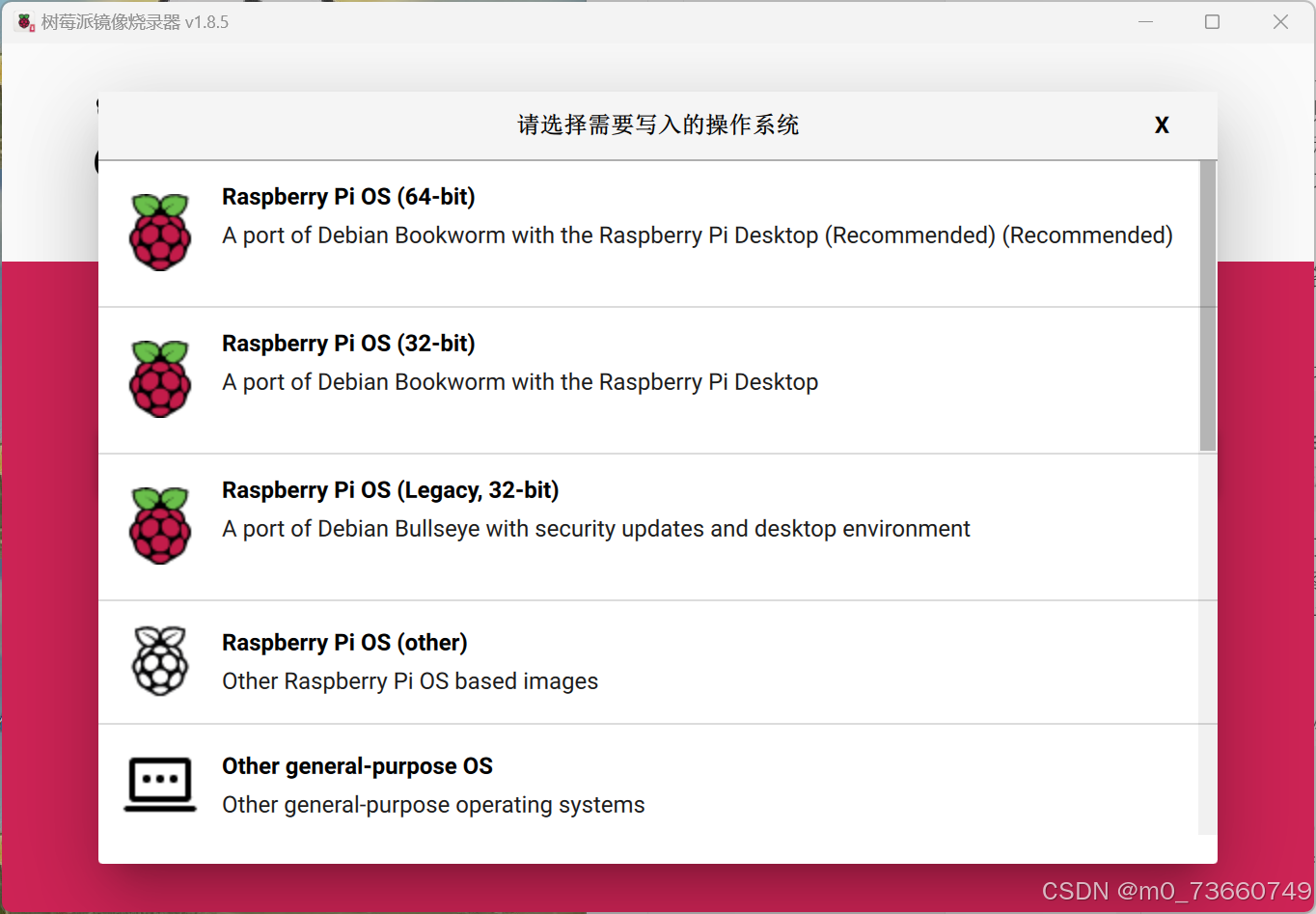Viewport: 1316px width, 914px height.
Task: Click the OS list vertical scrollbar thumb
Action: 1208,306
